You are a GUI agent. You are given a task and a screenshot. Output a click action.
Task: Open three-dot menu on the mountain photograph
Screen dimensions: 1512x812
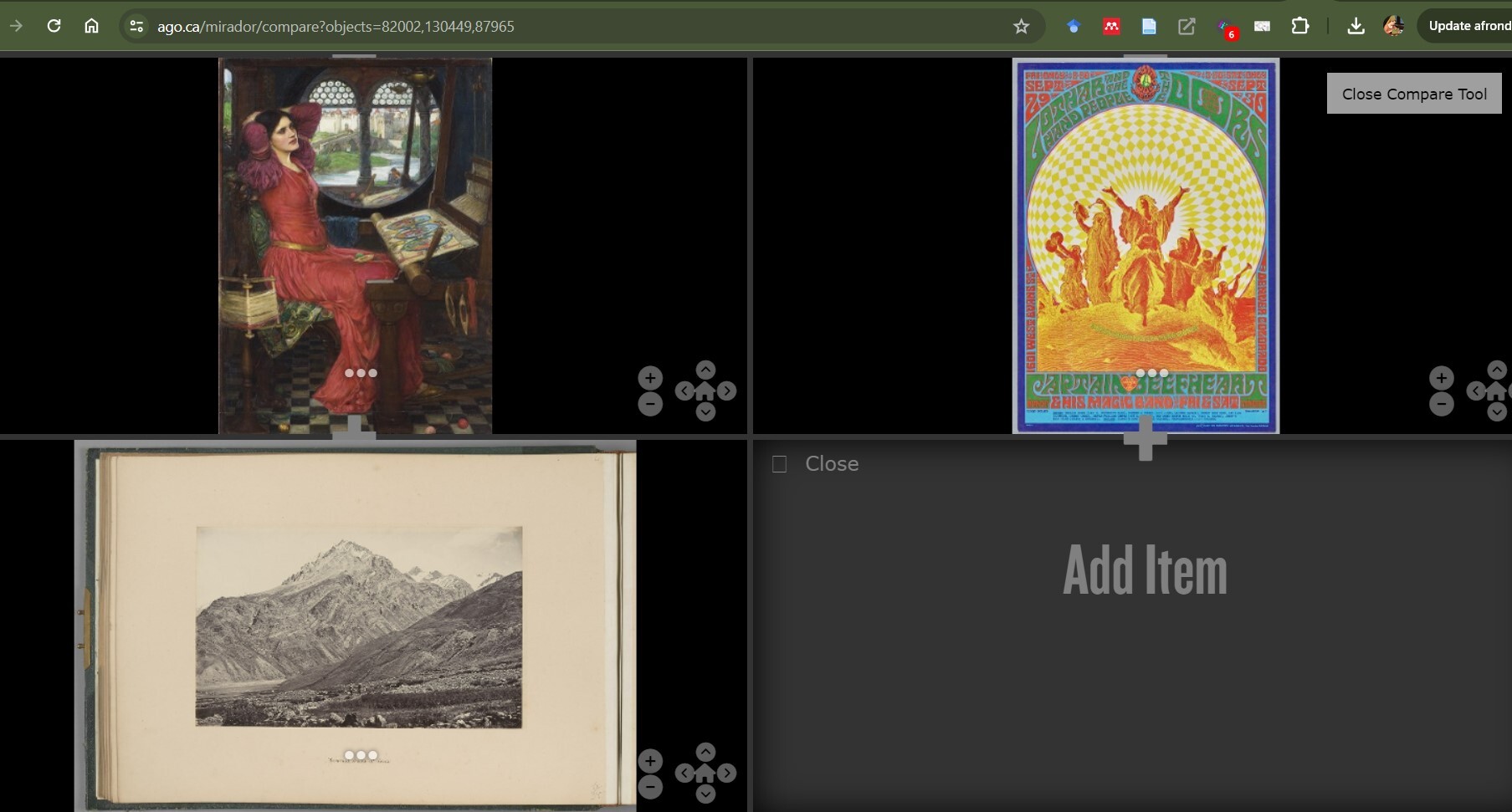click(361, 755)
